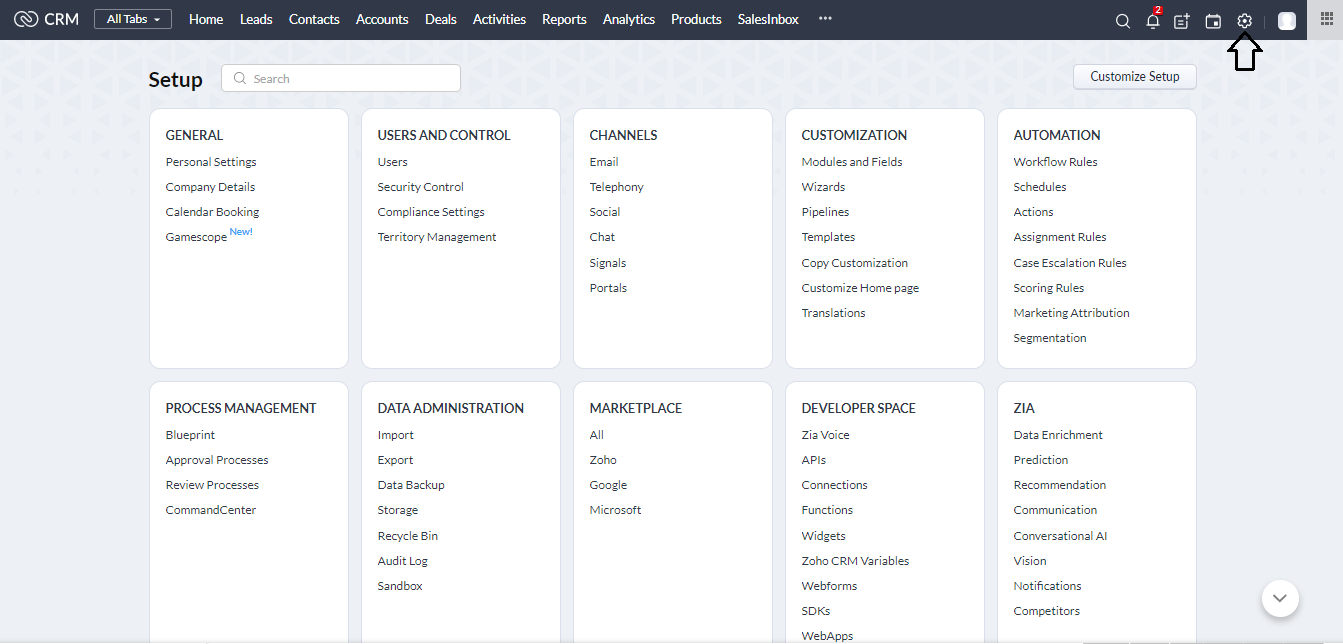Open the SalesInbox tab
Viewport: 1343px width, 644px height.
[768, 19]
